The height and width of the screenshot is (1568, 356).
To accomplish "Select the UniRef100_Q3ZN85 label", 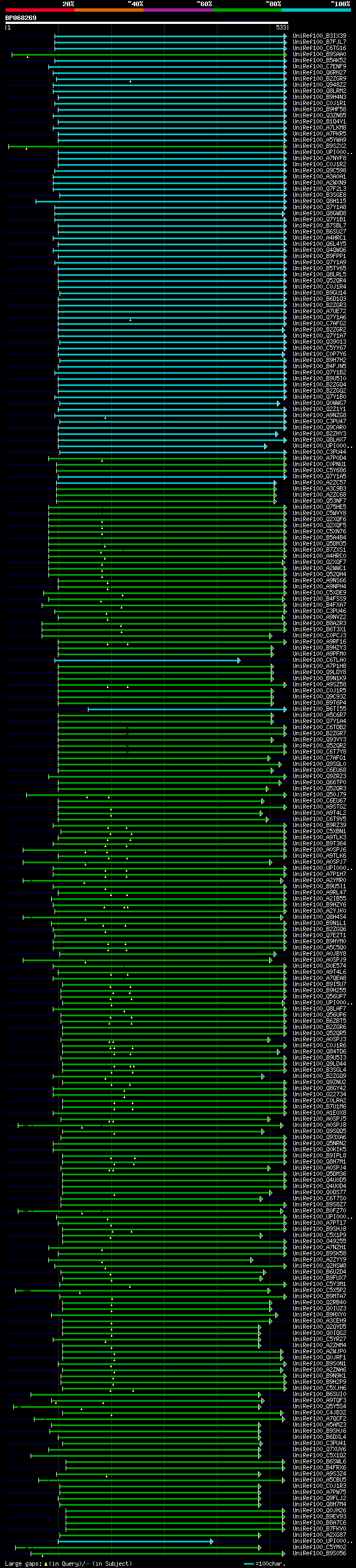I will pos(319,116).
